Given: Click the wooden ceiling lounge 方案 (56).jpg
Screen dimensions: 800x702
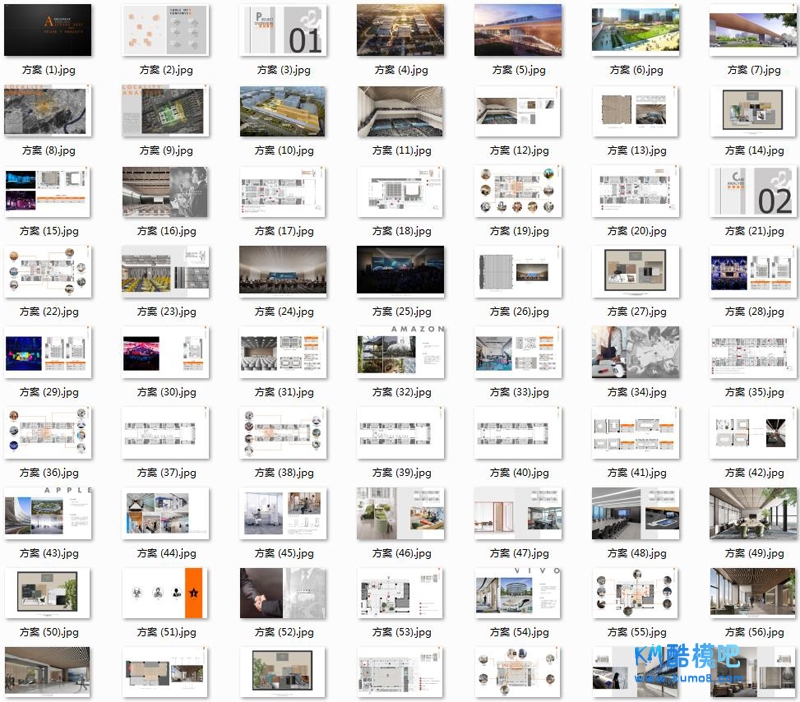Looking at the screenshot, I should pyautogui.click(x=753, y=593).
